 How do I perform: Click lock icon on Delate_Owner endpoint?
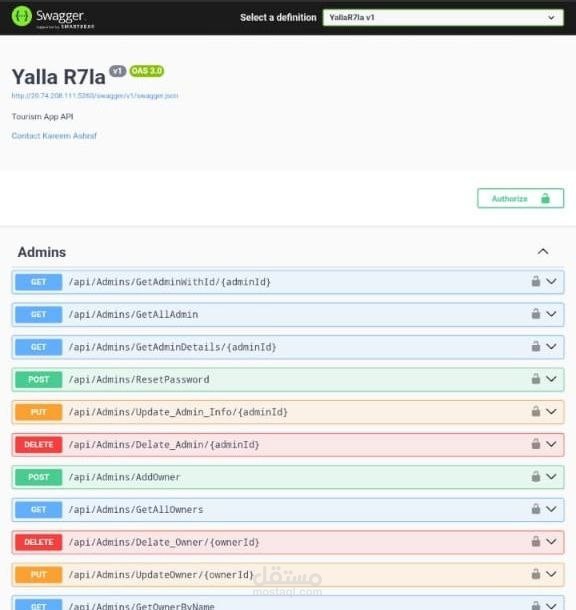(x=536, y=541)
